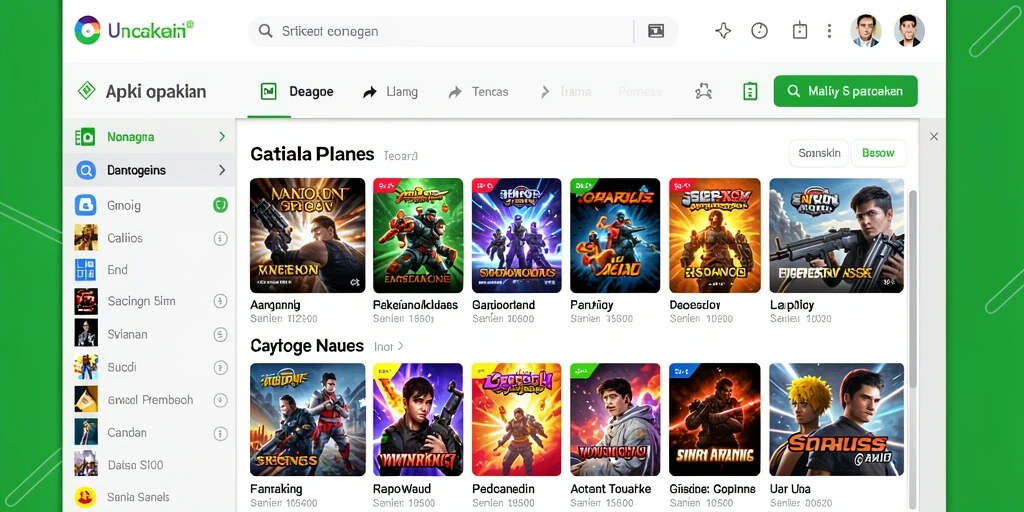Open the second profile avatar
This screenshot has height=512, width=1024.
pos(909,31)
